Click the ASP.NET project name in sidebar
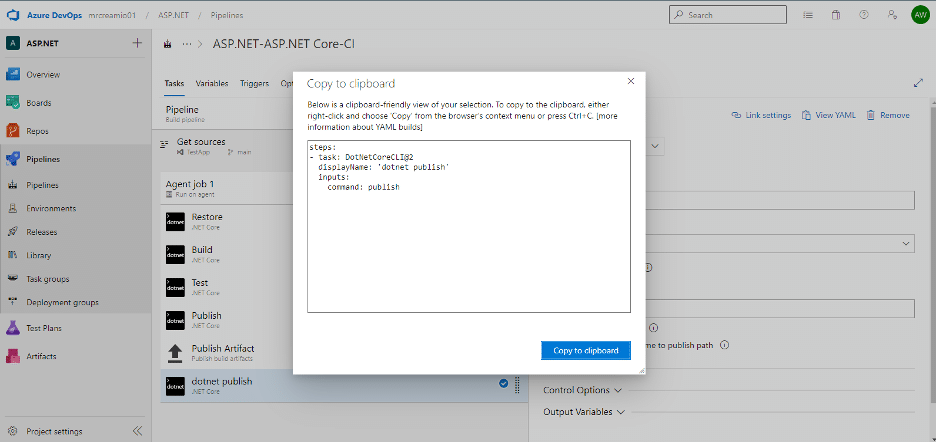Screen dimensions: 936x442 click(42, 43)
